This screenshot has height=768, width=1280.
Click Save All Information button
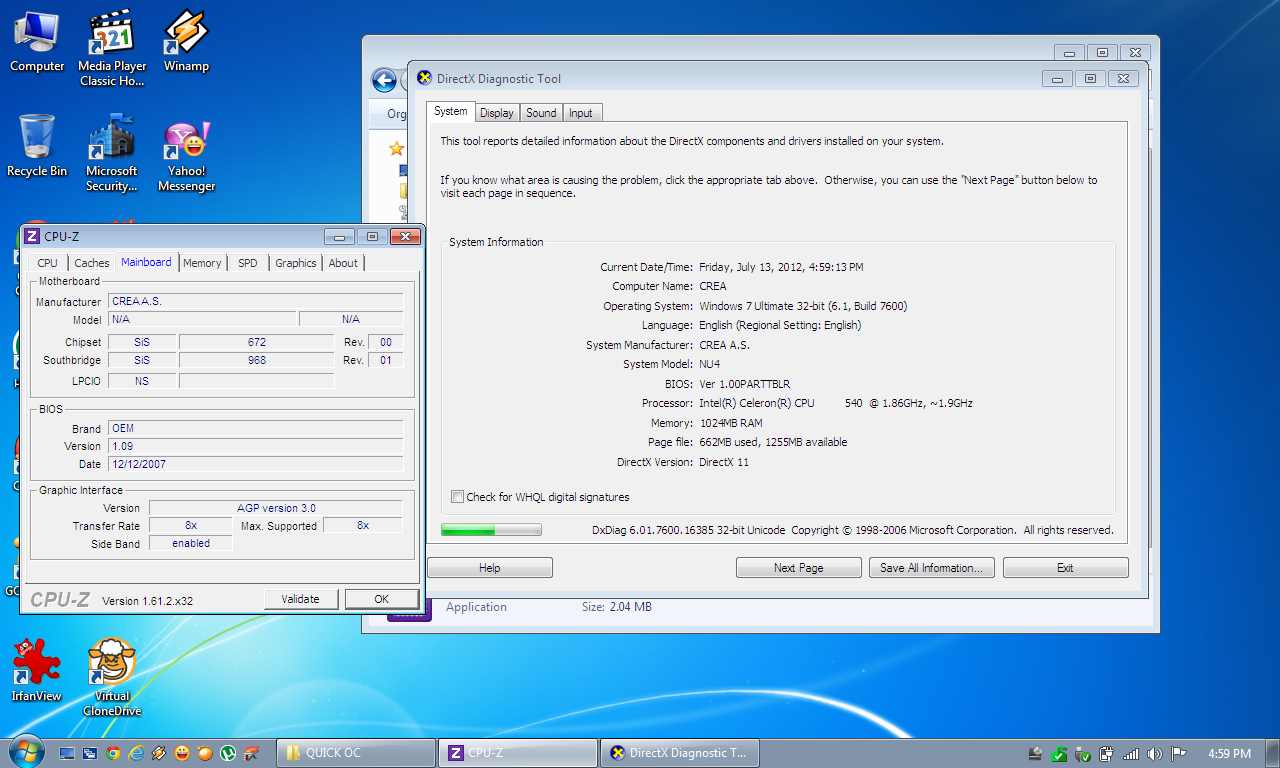tap(932, 568)
